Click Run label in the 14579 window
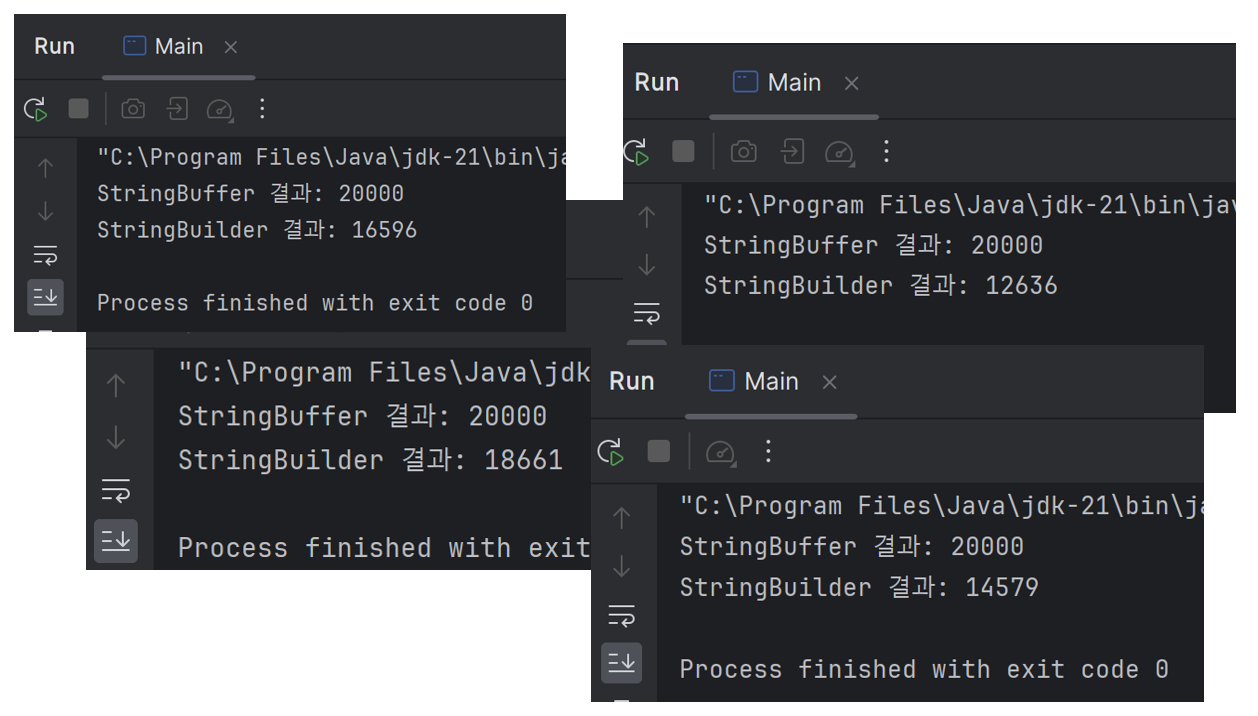The image size is (1258, 716). click(632, 381)
